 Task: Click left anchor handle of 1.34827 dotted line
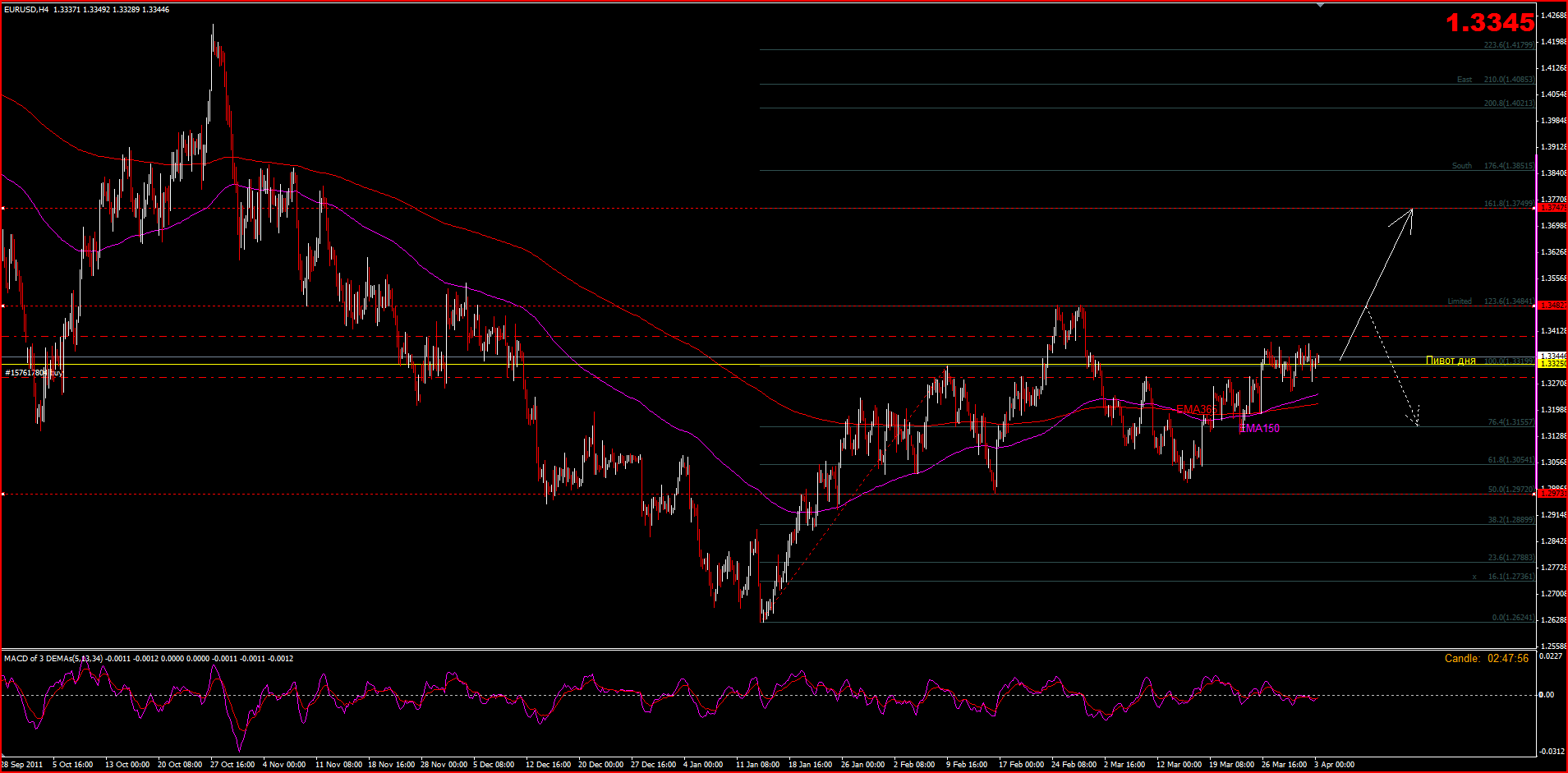pos(3,306)
